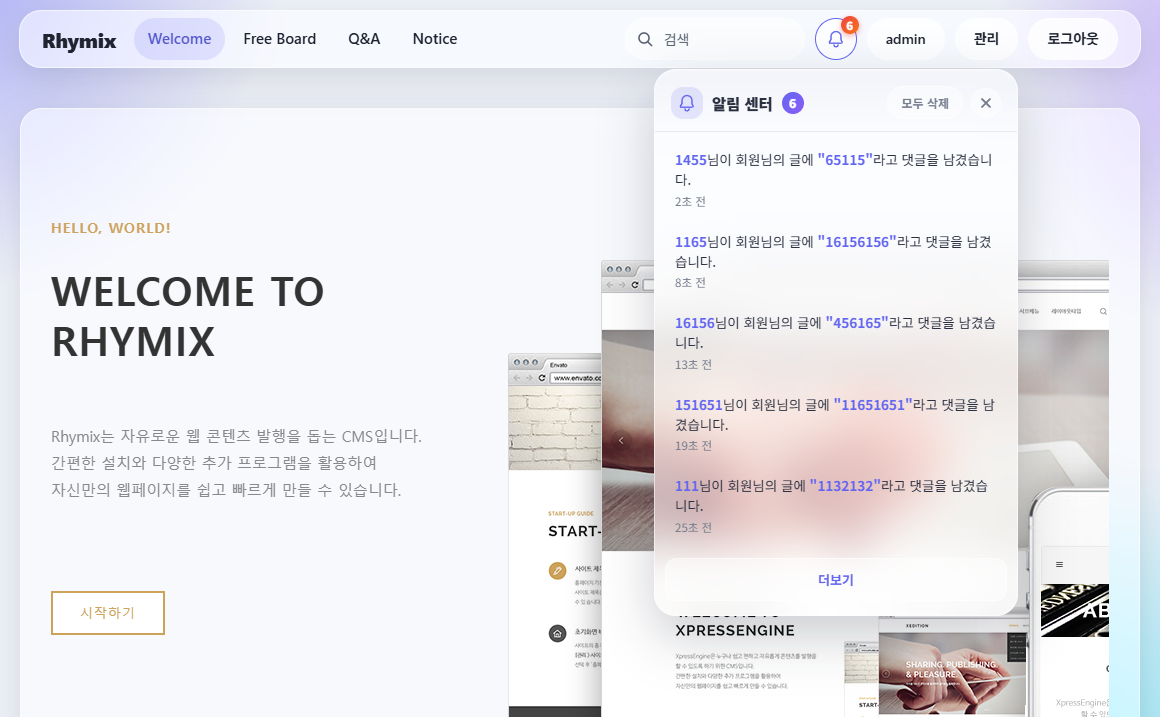Click the purple 6 count badge
Viewport: 1160px width, 717px height.
(792, 104)
